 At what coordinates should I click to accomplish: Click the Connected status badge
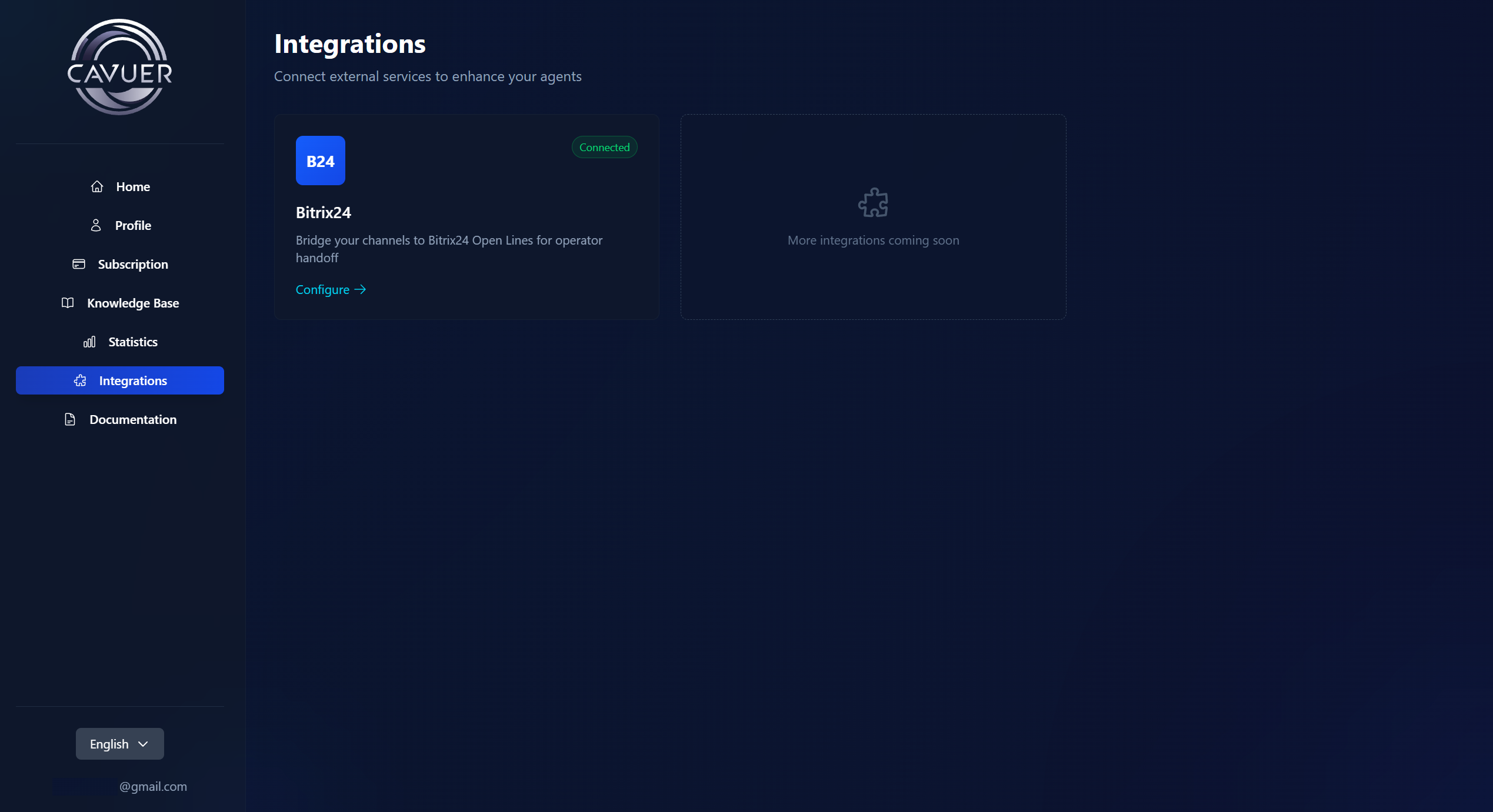(x=604, y=147)
